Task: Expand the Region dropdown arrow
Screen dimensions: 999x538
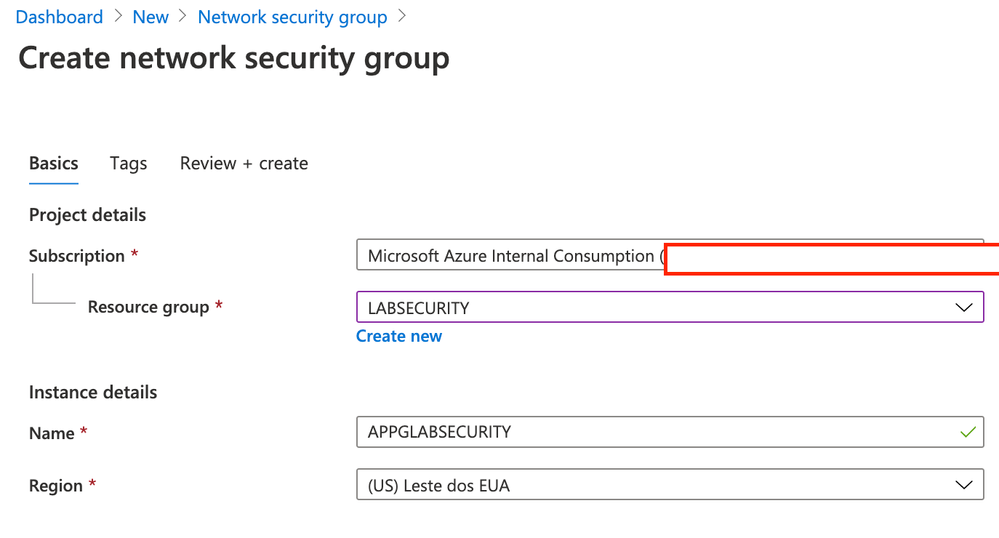Action: click(963, 485)
